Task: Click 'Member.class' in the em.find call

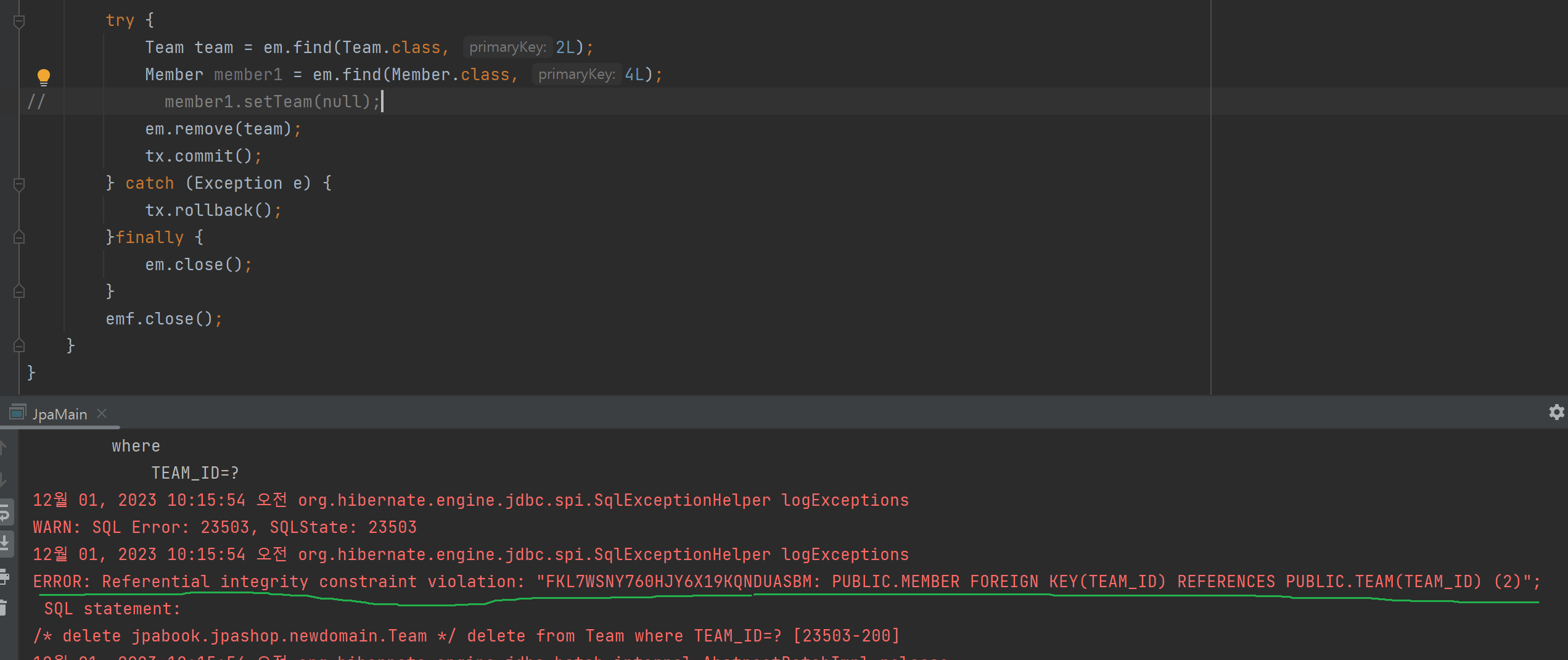Action: point(451,75)
